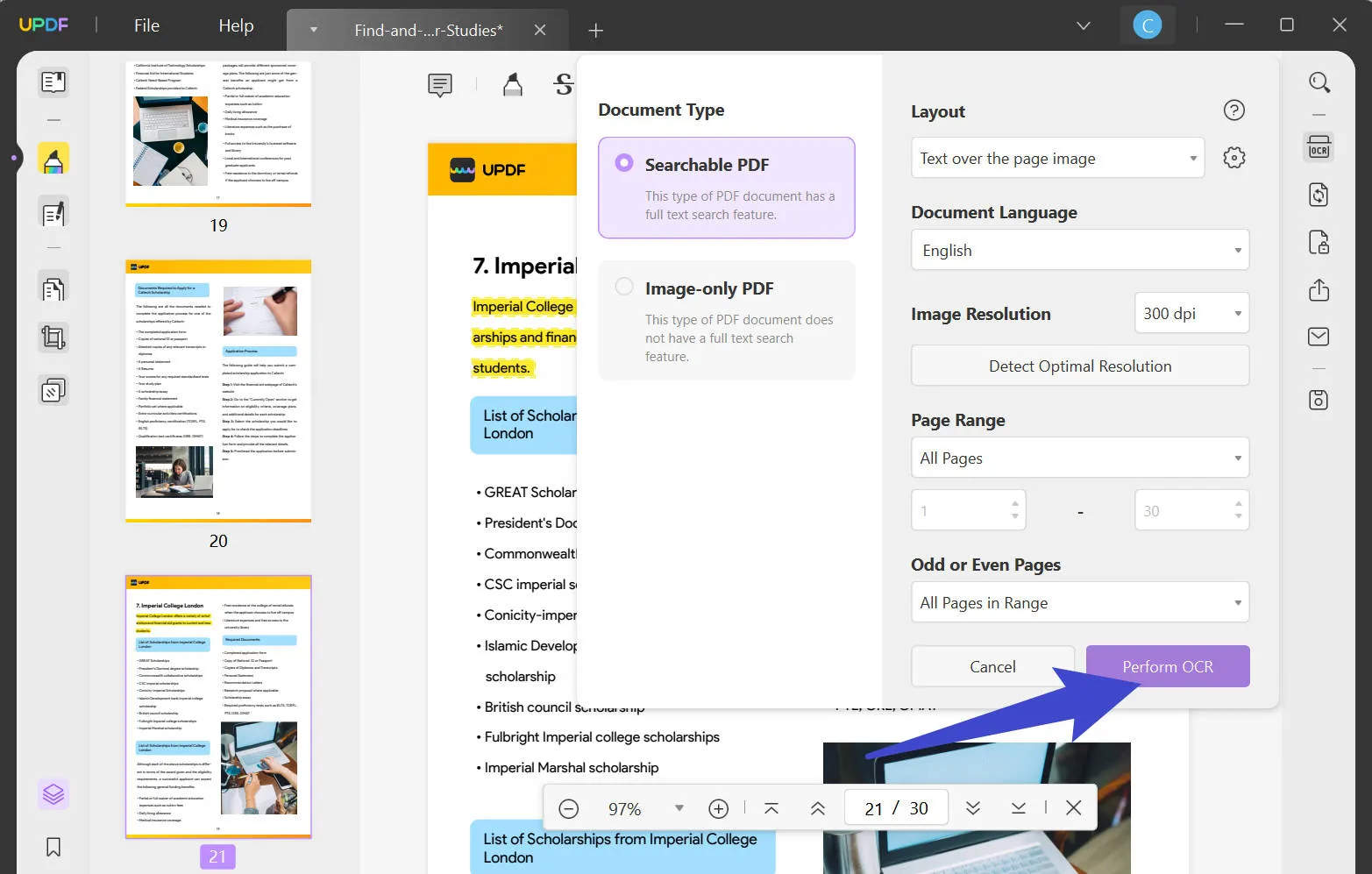Close the page navigation bar
The width and height of the screenshot is (1372, 874).
[x=1074, y=808]
